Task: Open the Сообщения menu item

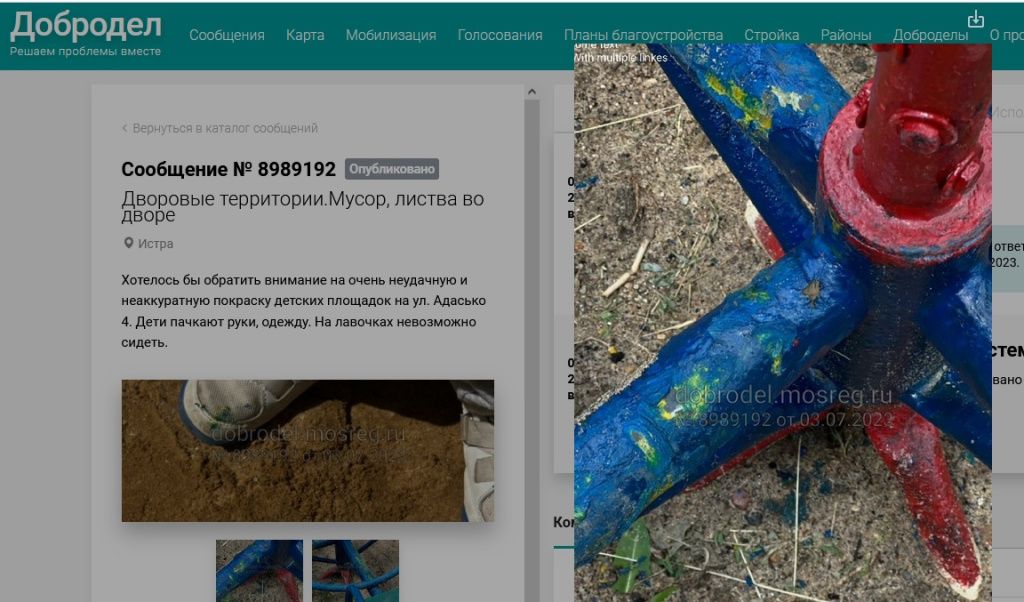Action: [227, 35]
